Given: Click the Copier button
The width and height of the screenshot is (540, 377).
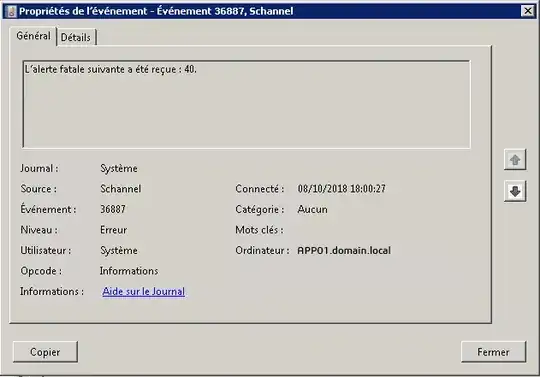Looking at the screenshot, I should [45, 352].
